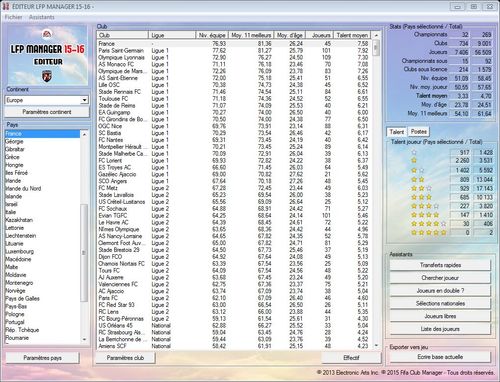Select the FC Nantes club row
The height and width of the screenshot is (382, 500).
pos(234,140)
